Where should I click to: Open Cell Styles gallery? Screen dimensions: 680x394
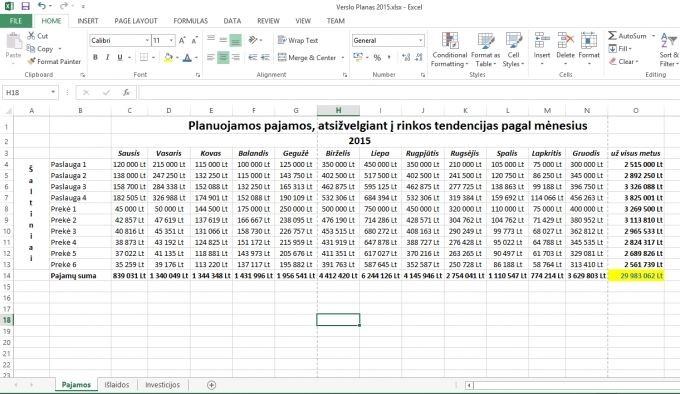coord(513,50)
